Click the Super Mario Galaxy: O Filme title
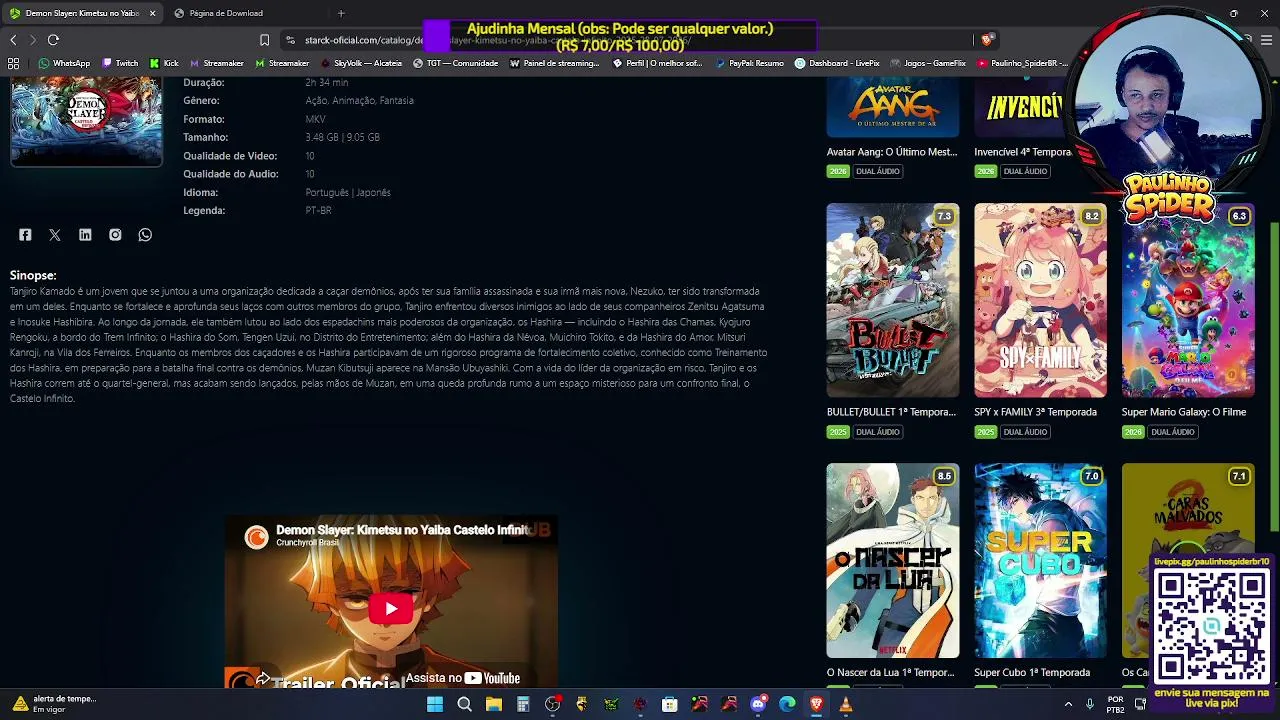Viewport: 1280px width, 720px height. click(1184, 412)
